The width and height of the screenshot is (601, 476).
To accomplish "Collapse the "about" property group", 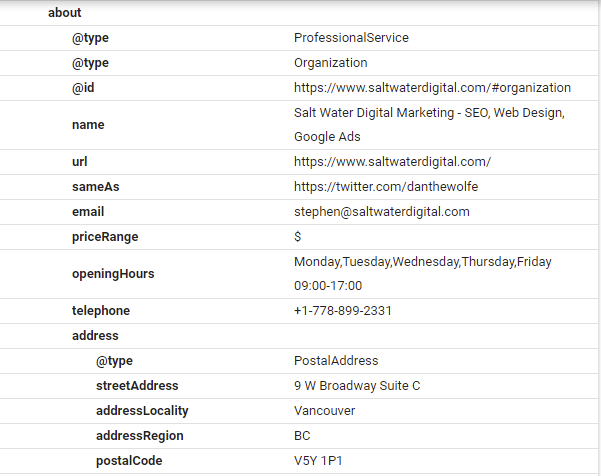I will click(64, 13).
